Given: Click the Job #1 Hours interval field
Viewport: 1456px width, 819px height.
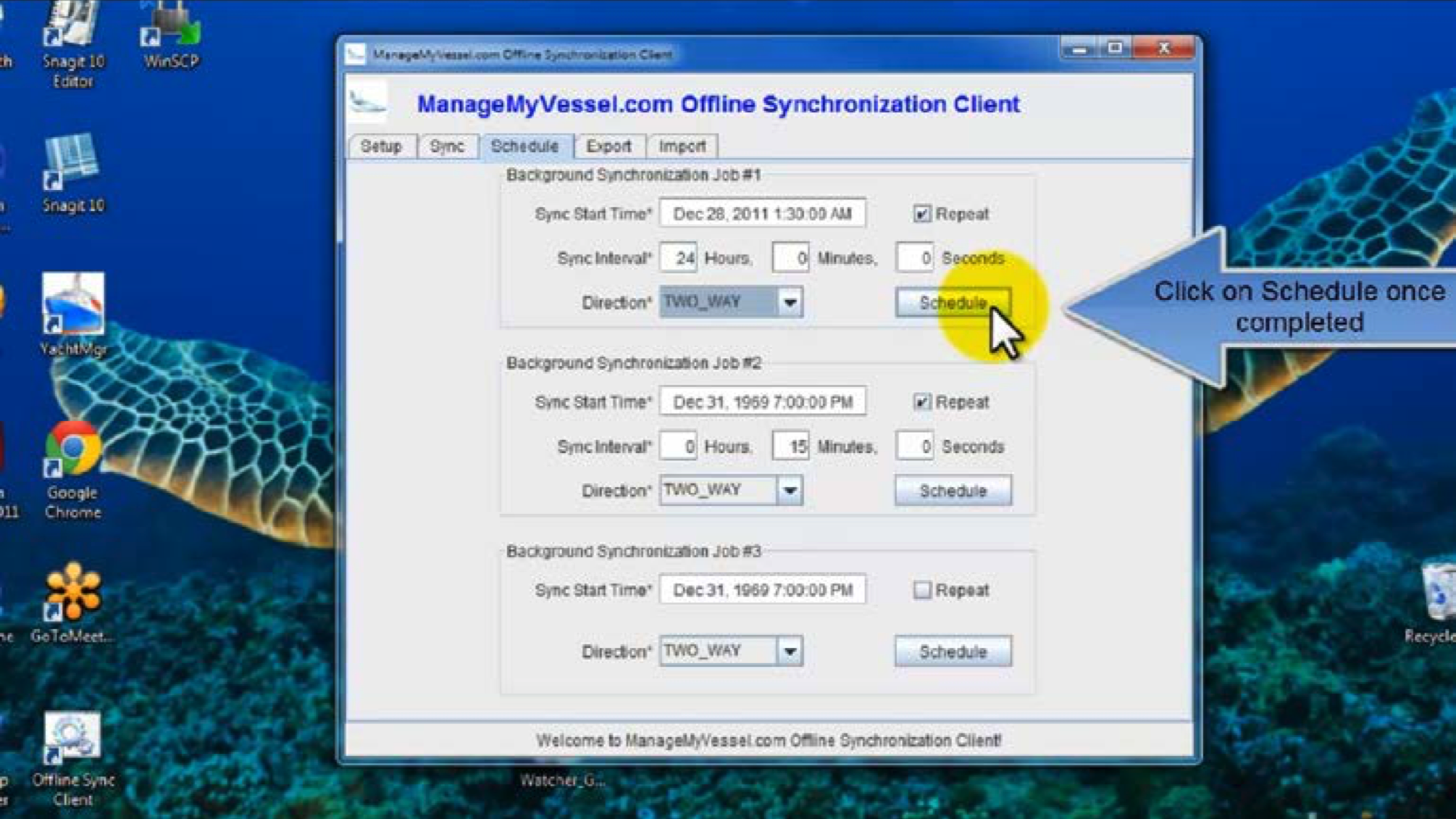Looking at the screenshot, I should 679,258.
